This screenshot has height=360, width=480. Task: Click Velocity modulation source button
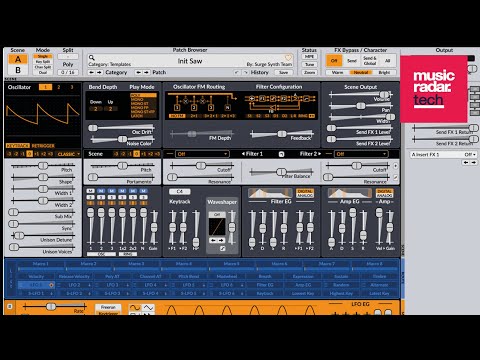click(36, 276)
